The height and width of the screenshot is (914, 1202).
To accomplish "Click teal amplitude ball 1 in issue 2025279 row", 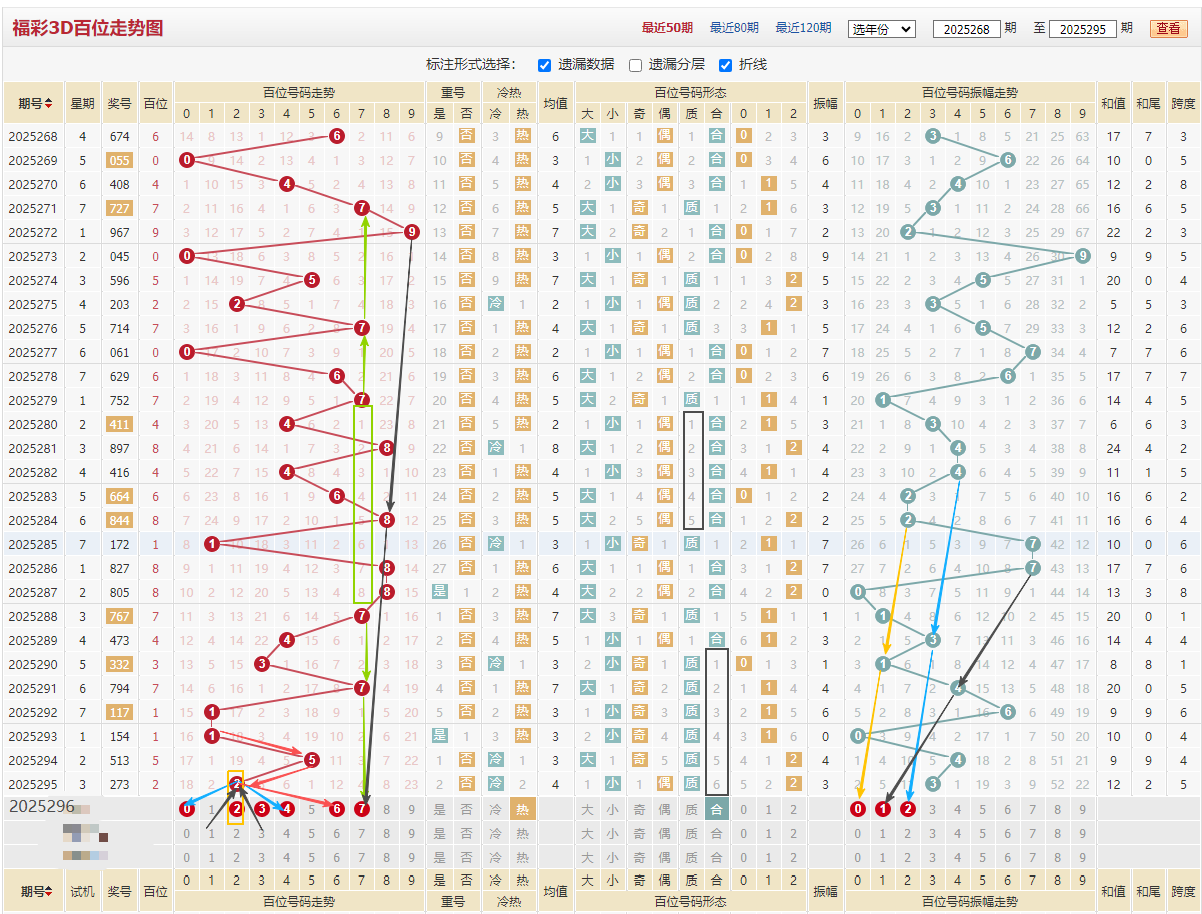I will (x=883, y=400).
